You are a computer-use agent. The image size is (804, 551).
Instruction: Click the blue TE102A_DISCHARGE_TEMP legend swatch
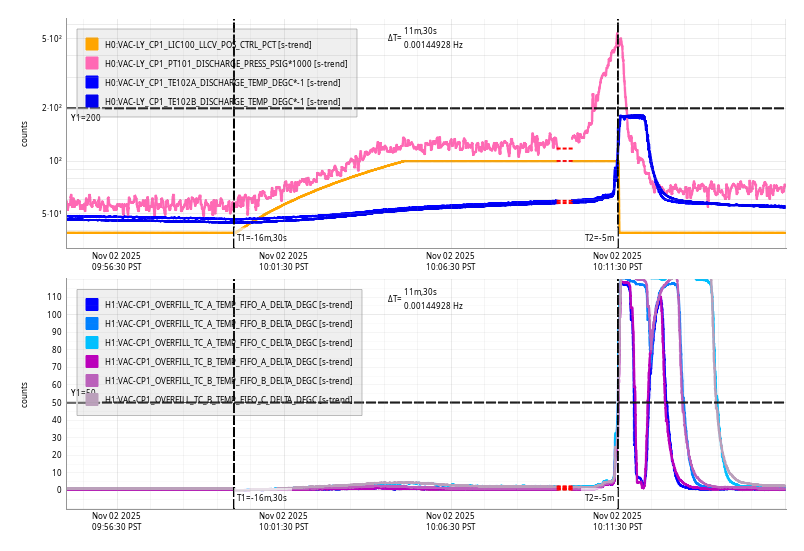(92, 82)
